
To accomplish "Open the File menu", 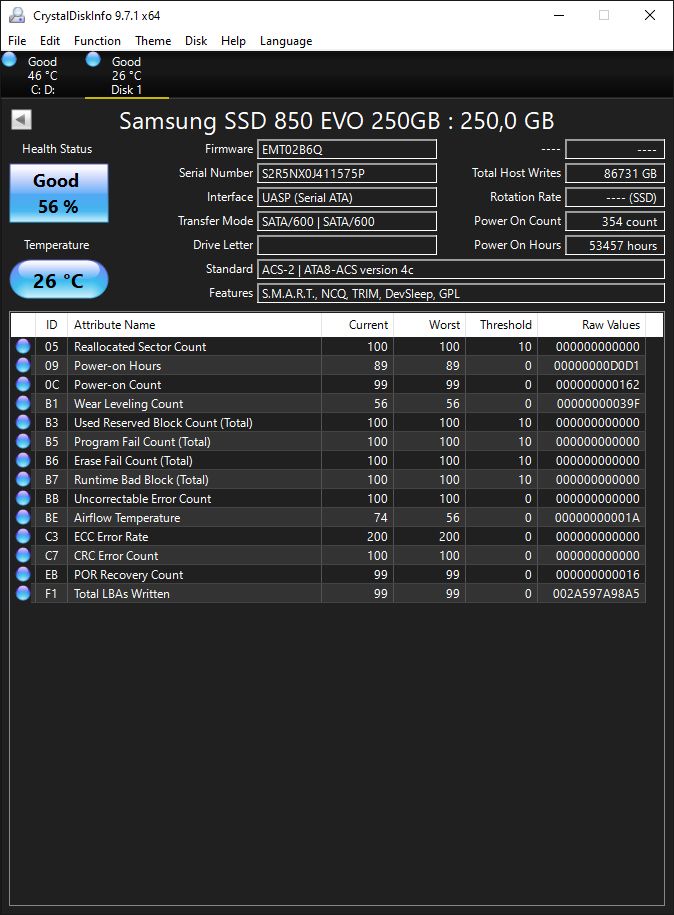I will coord(17,41).
